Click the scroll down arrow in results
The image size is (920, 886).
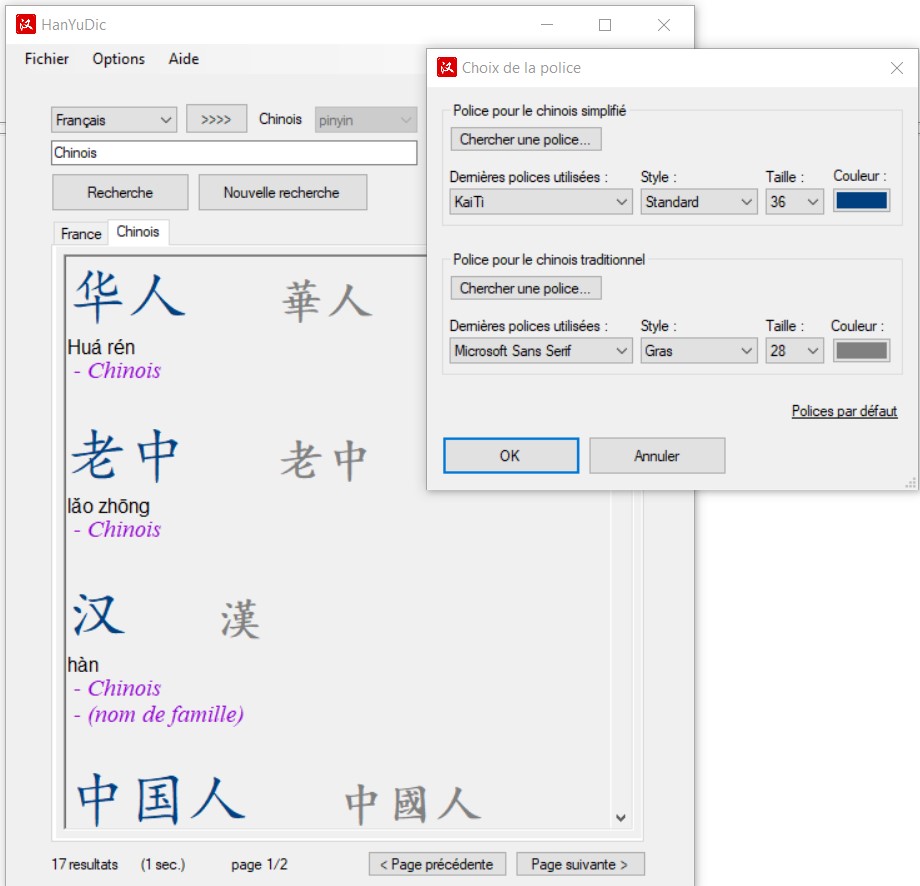tap(620, 817)
